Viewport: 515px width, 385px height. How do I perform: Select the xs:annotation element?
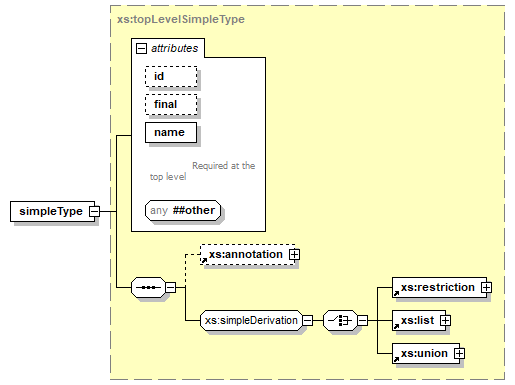[248, 255]
